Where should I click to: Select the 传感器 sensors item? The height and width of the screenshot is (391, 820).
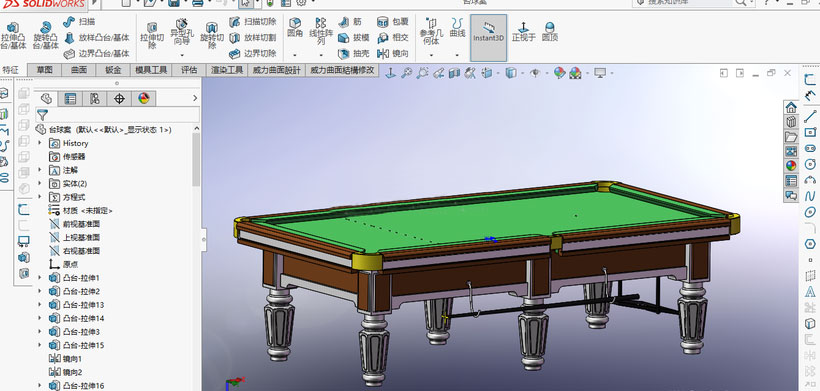point(67,156)
